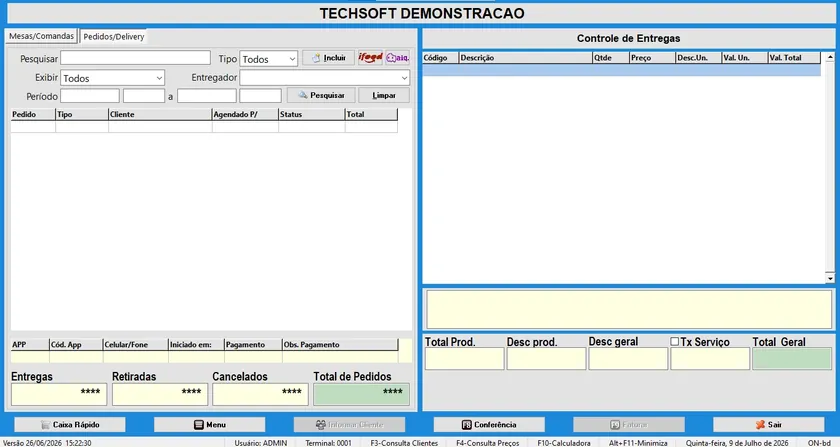The image size is (840, 447).
Task: Click Alt+F11-Minimiza in status bar
Action: tap(638, 443)
